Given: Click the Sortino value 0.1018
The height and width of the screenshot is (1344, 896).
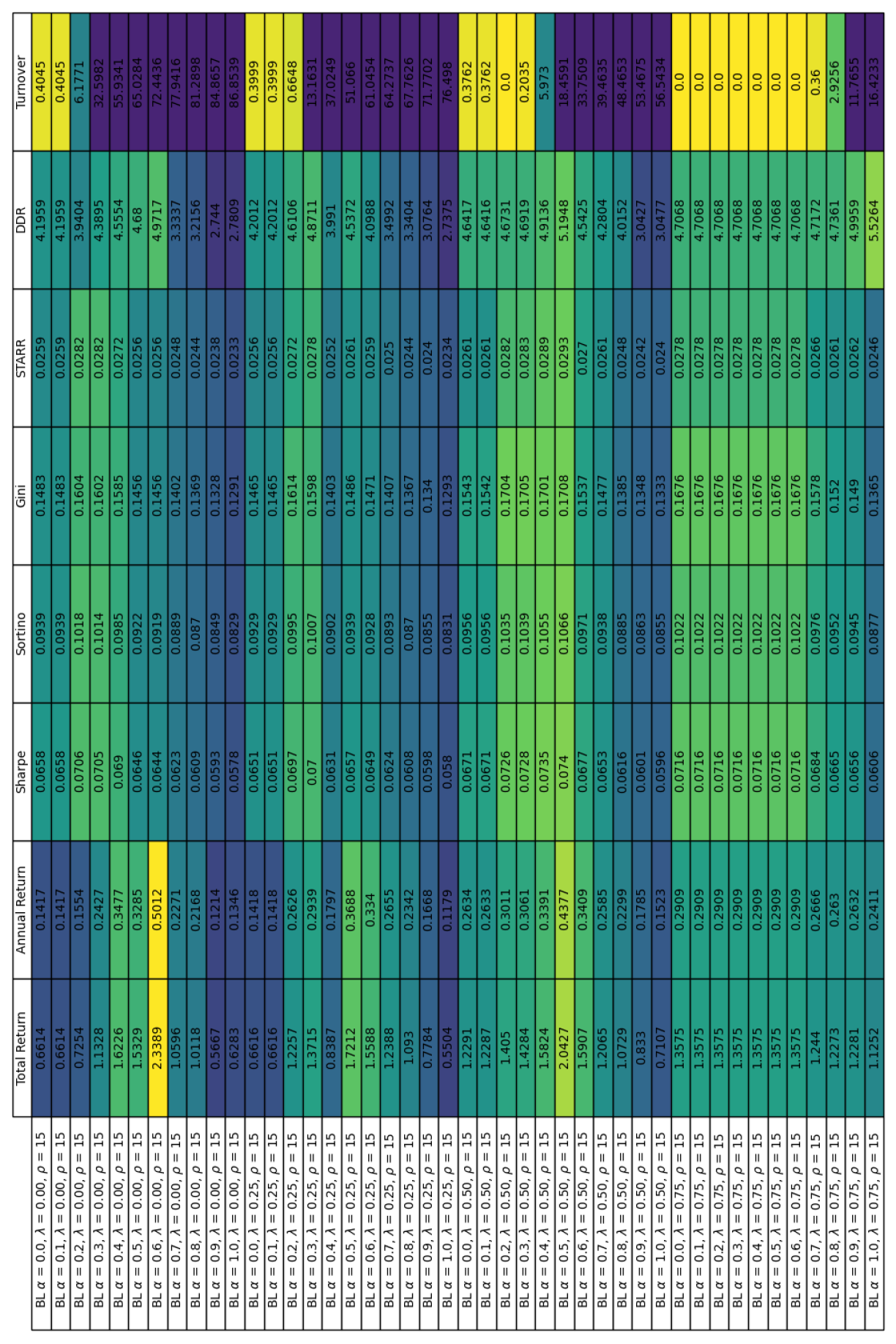Looking at the screenshot, I should coord(81,633).
